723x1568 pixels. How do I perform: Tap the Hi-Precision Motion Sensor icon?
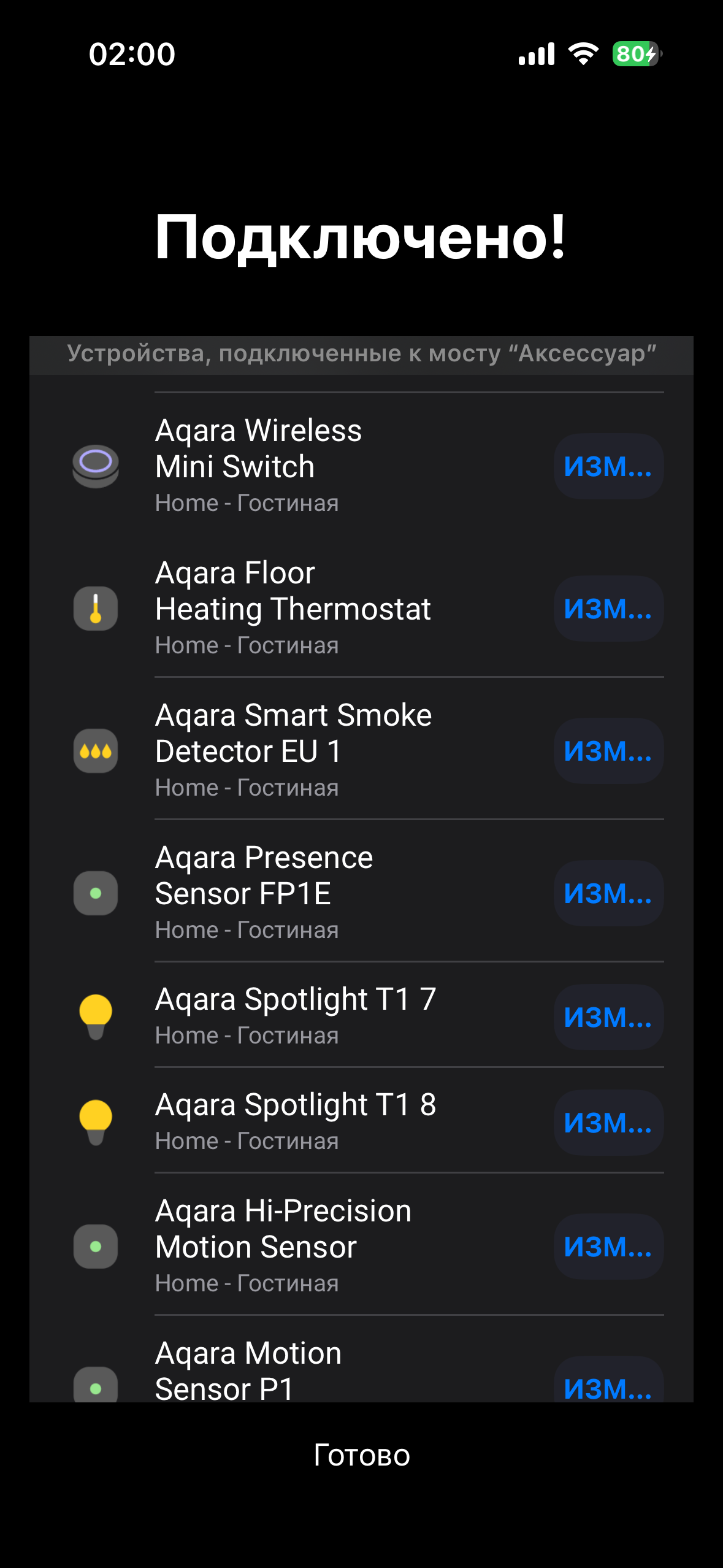[96, 1246]
